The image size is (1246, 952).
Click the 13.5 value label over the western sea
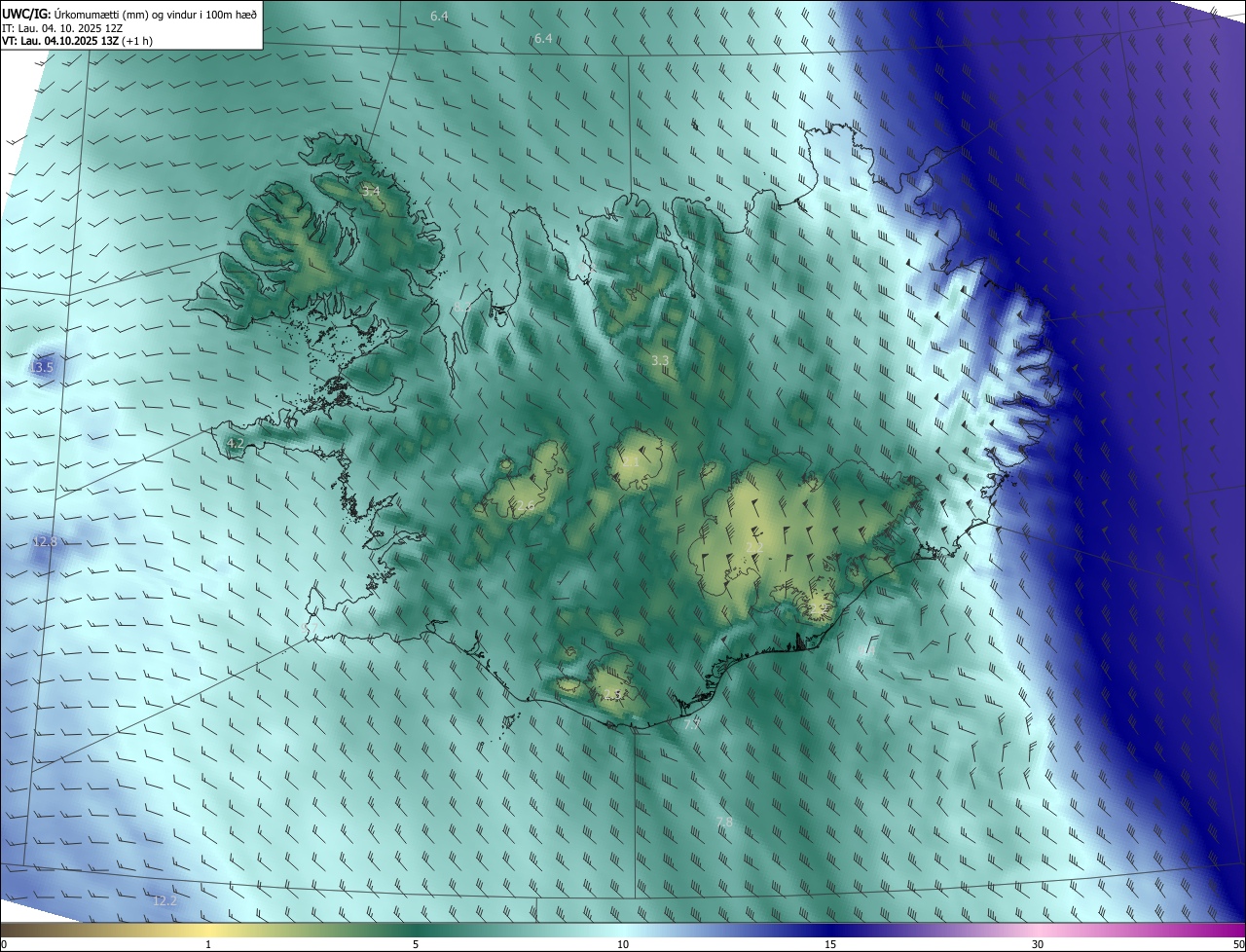42,368
